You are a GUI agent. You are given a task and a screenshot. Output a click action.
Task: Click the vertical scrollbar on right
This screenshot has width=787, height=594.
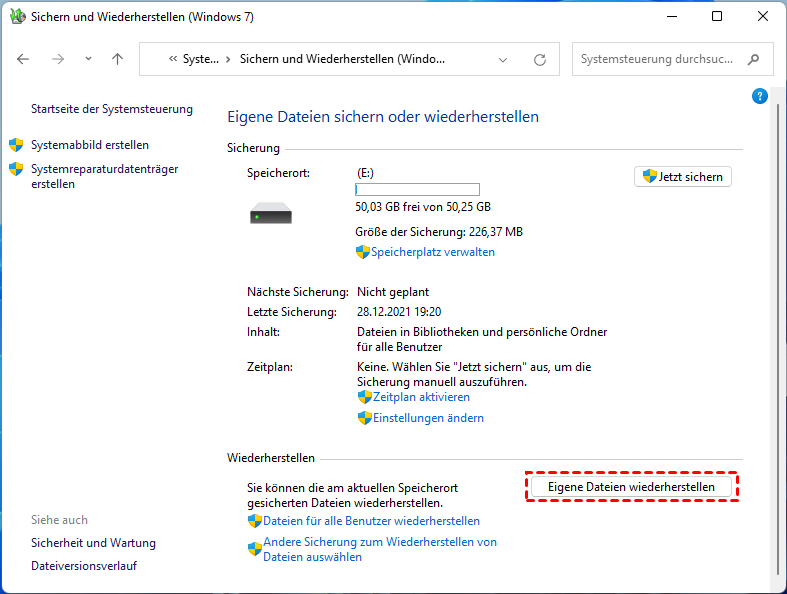point(778,337)
